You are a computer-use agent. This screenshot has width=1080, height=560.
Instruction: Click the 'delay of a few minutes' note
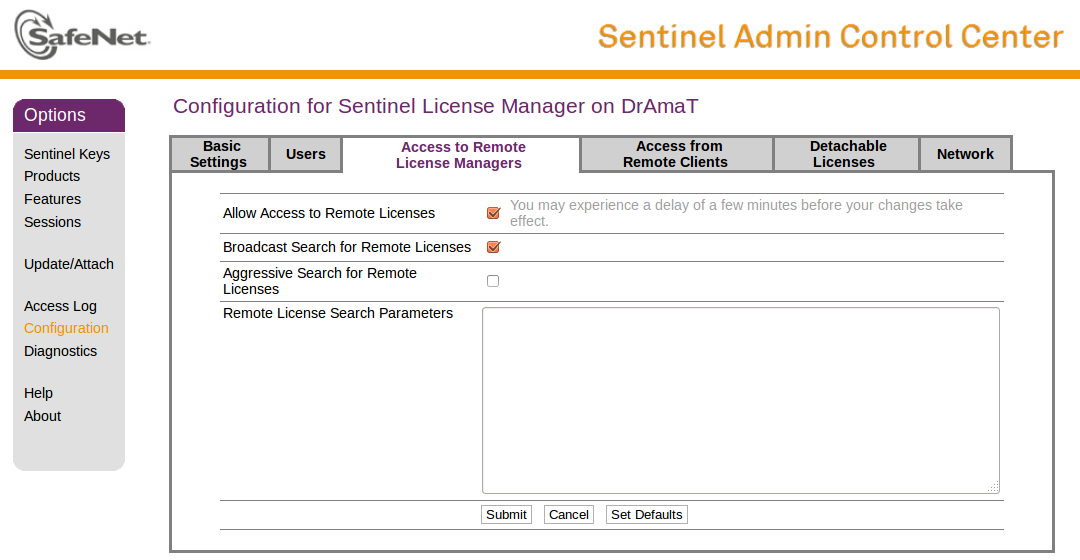tap(736, 213)
